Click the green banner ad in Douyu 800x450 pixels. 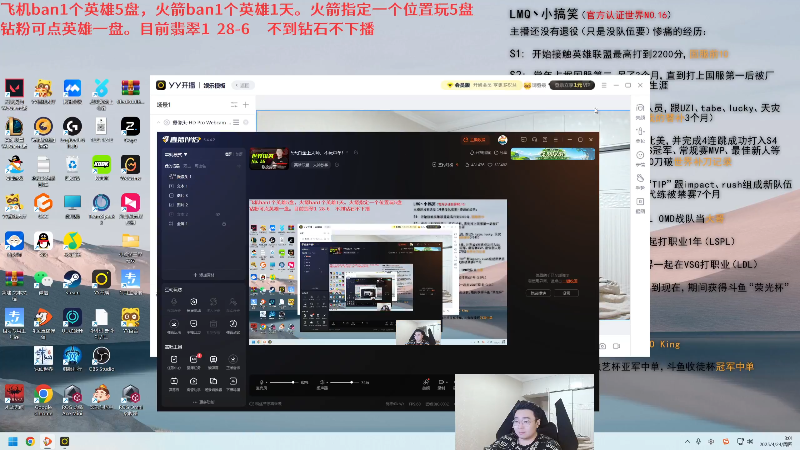553,154
